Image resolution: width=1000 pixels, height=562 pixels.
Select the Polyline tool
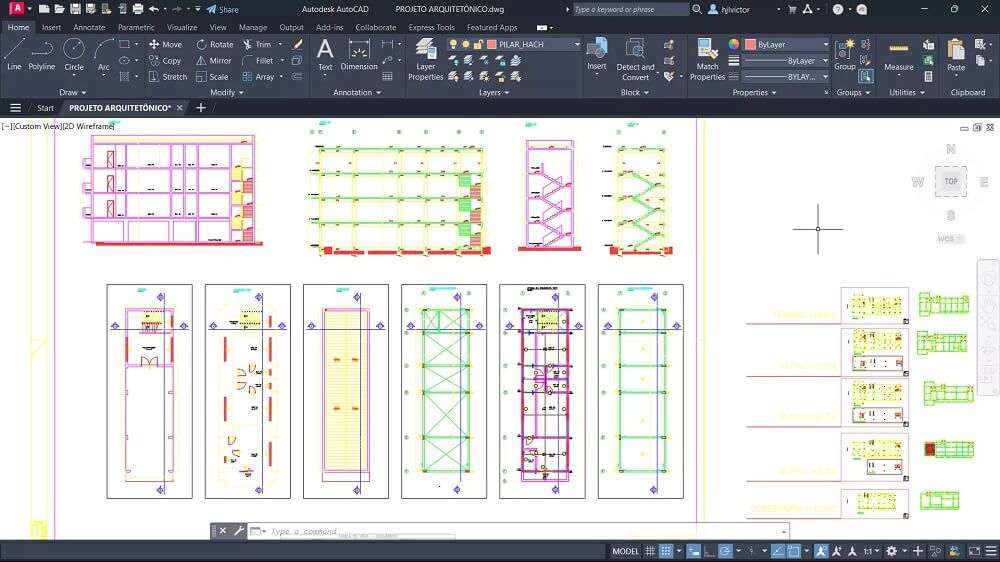coord(41,54)
